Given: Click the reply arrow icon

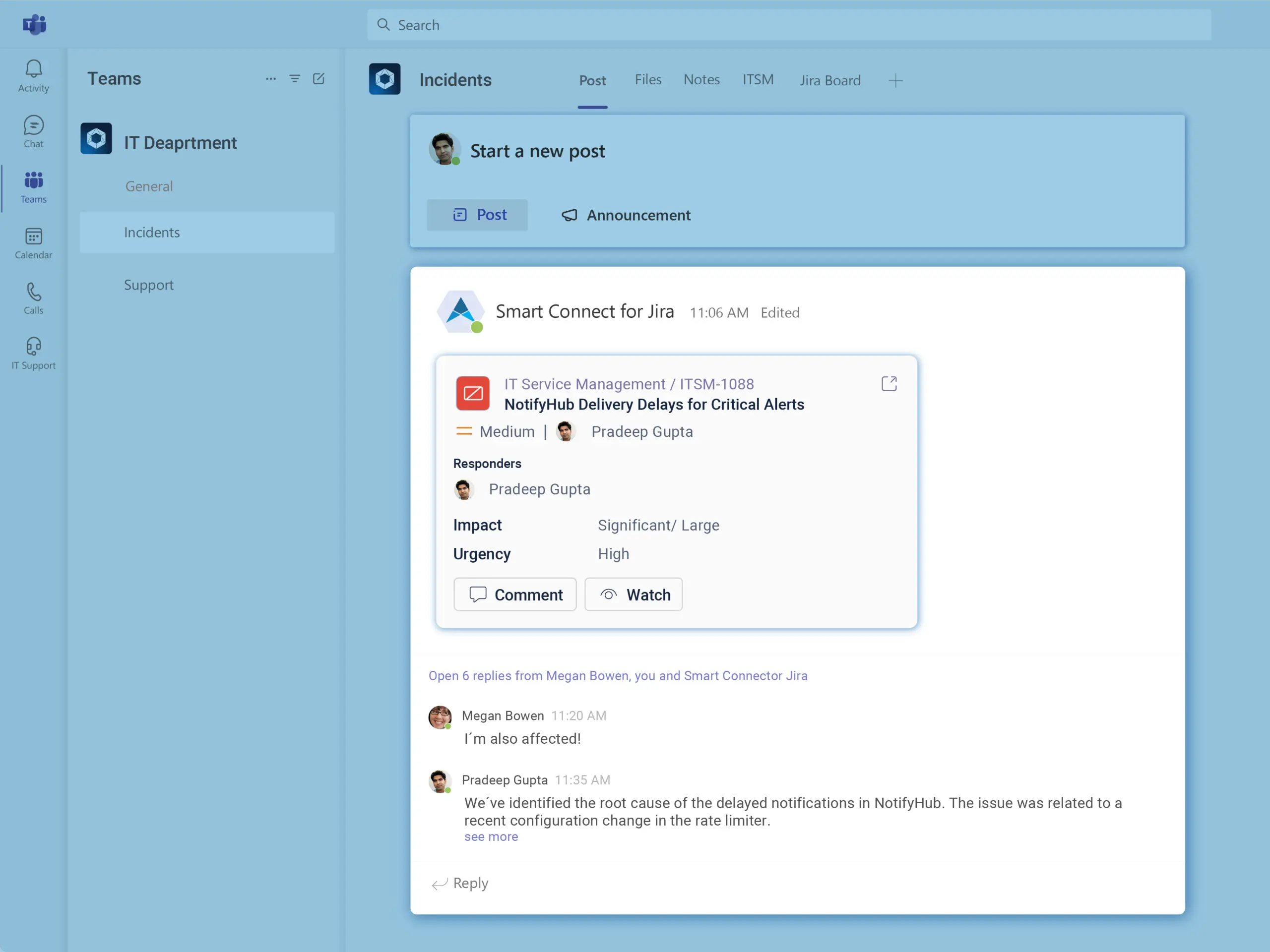Looking at the screenshot, I should click(439, 884).
